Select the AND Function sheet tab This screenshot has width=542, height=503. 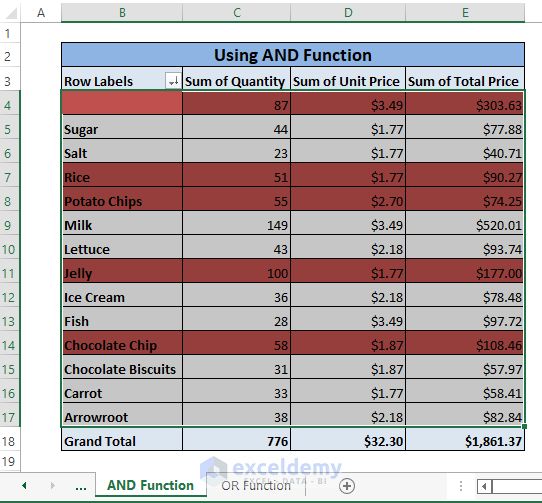150,485
